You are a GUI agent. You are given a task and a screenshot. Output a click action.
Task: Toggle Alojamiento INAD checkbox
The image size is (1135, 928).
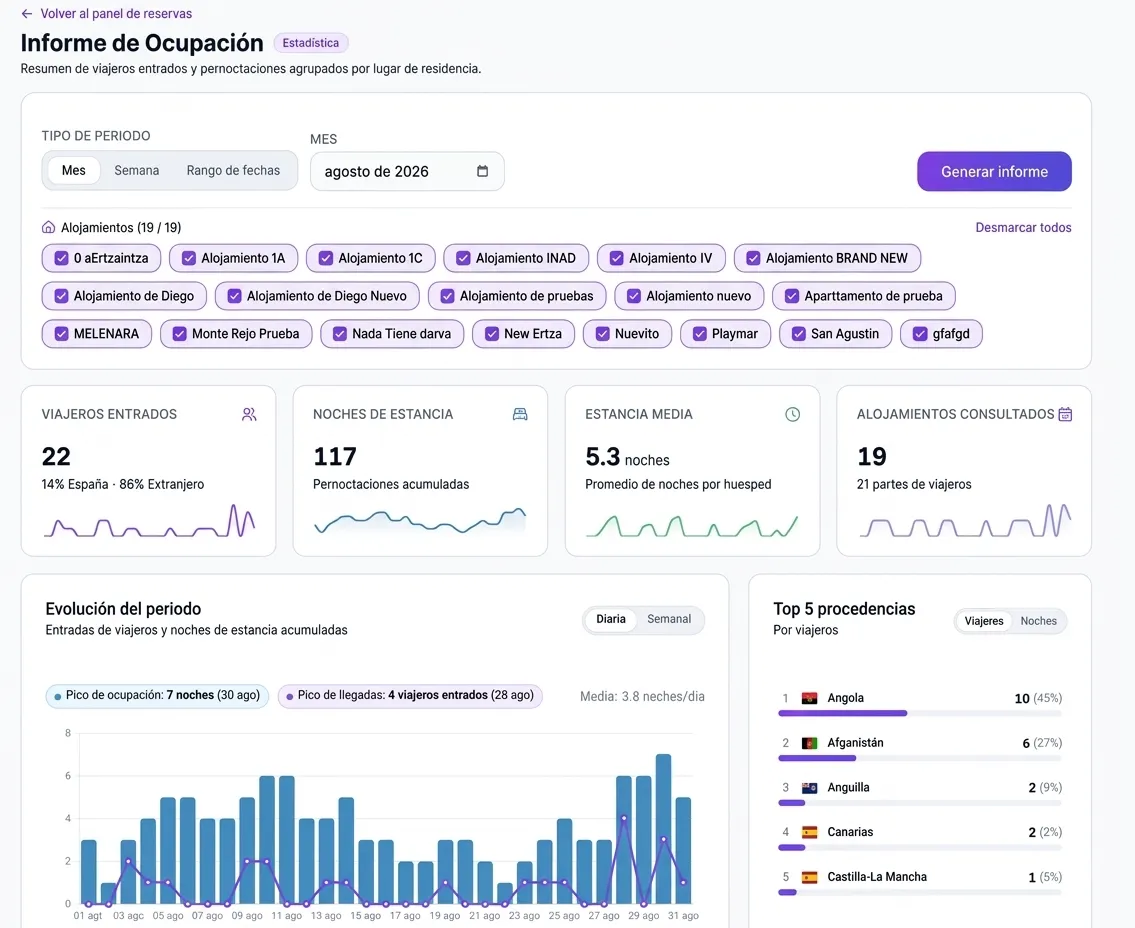[463, 258]
